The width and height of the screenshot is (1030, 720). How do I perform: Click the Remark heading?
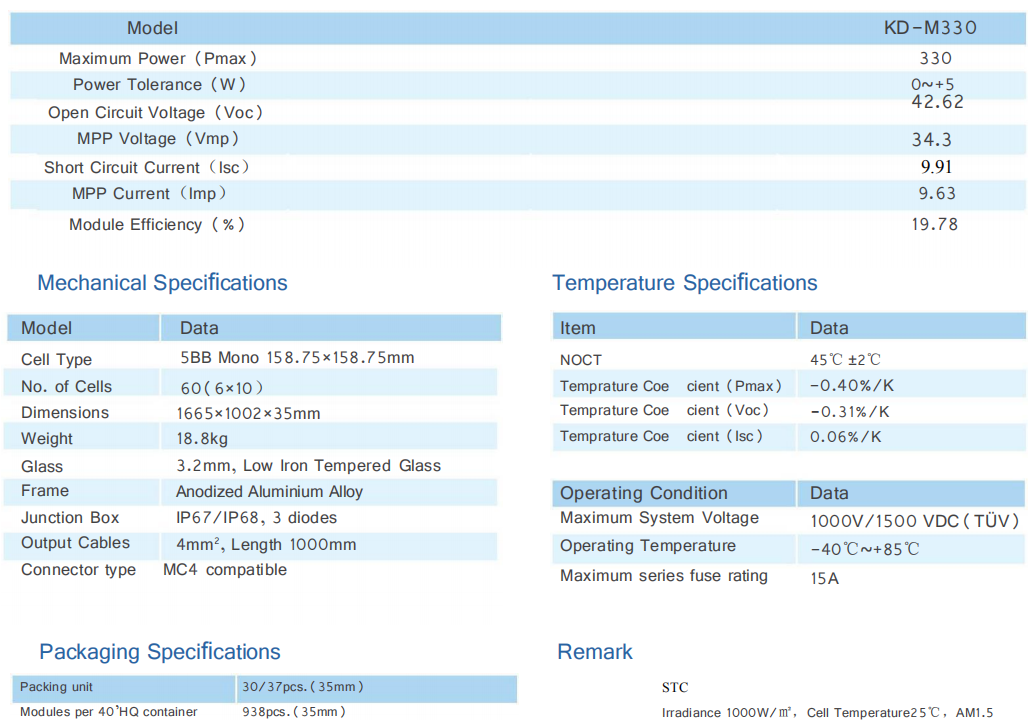[595, 652]
